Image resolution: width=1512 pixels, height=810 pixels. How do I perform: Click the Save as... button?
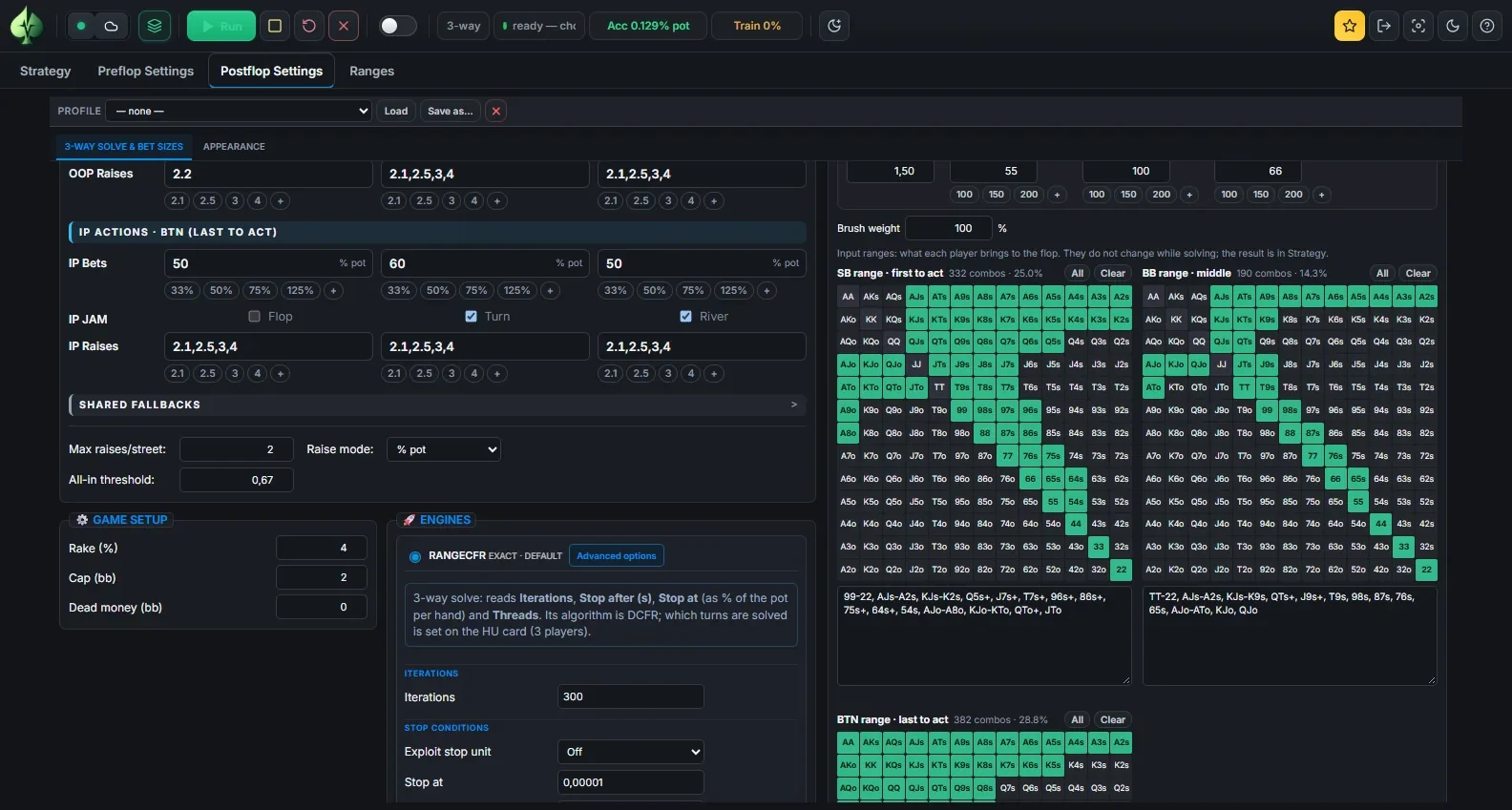pyautogui.click(x=450, y=111)
